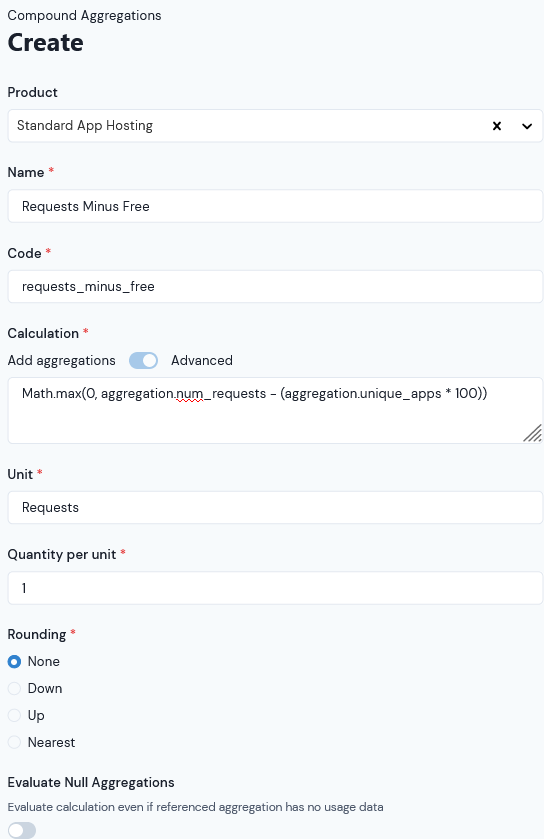Click the Name input field
544x839 pixels.
click(x=275, y=206)
